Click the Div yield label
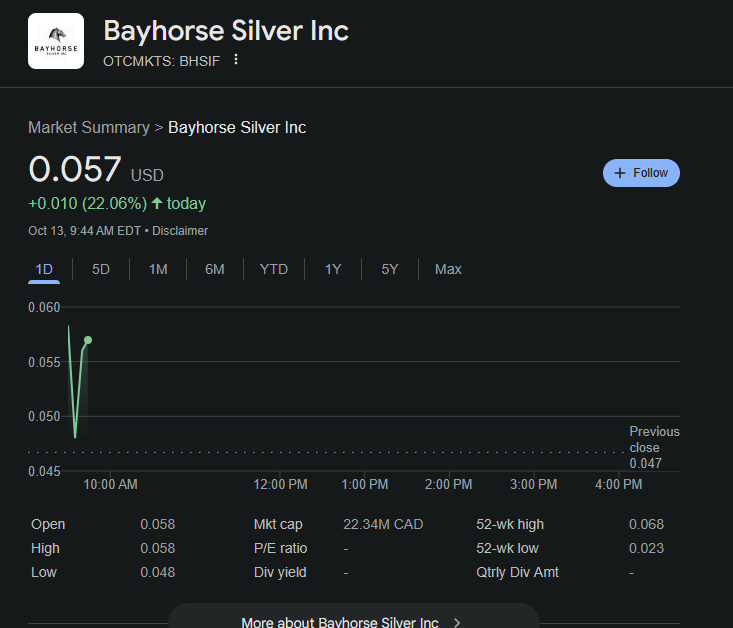This screenshot has width=733, height=628. pyautogui.click(x=280, y=572)
